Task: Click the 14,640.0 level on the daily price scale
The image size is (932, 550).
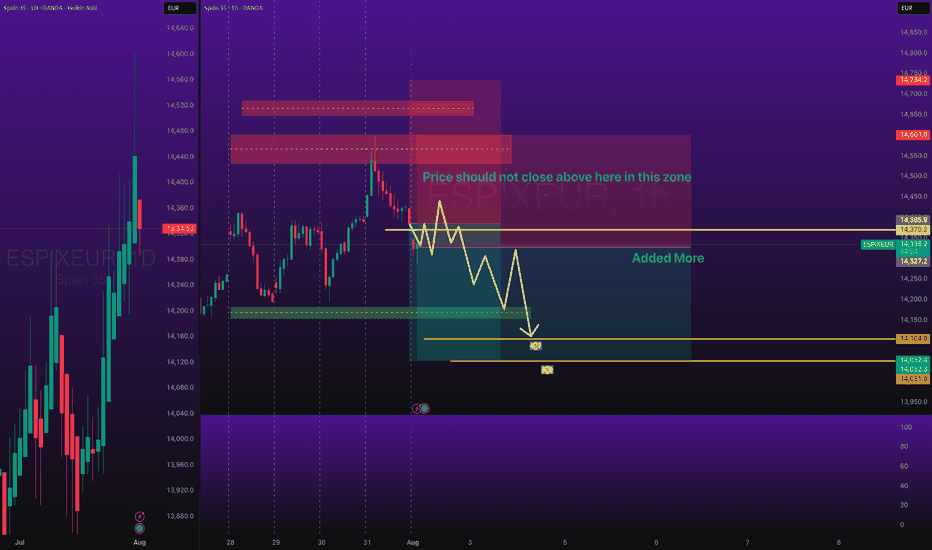Action: (x=180, y=28)
